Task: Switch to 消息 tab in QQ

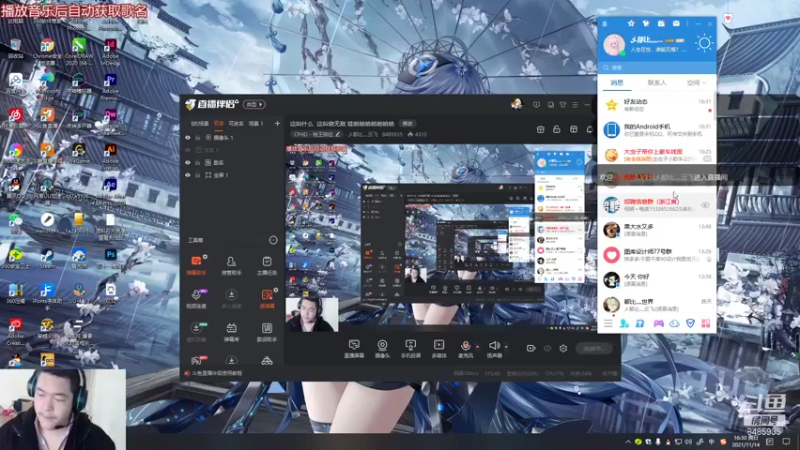Action: [617, 83]
